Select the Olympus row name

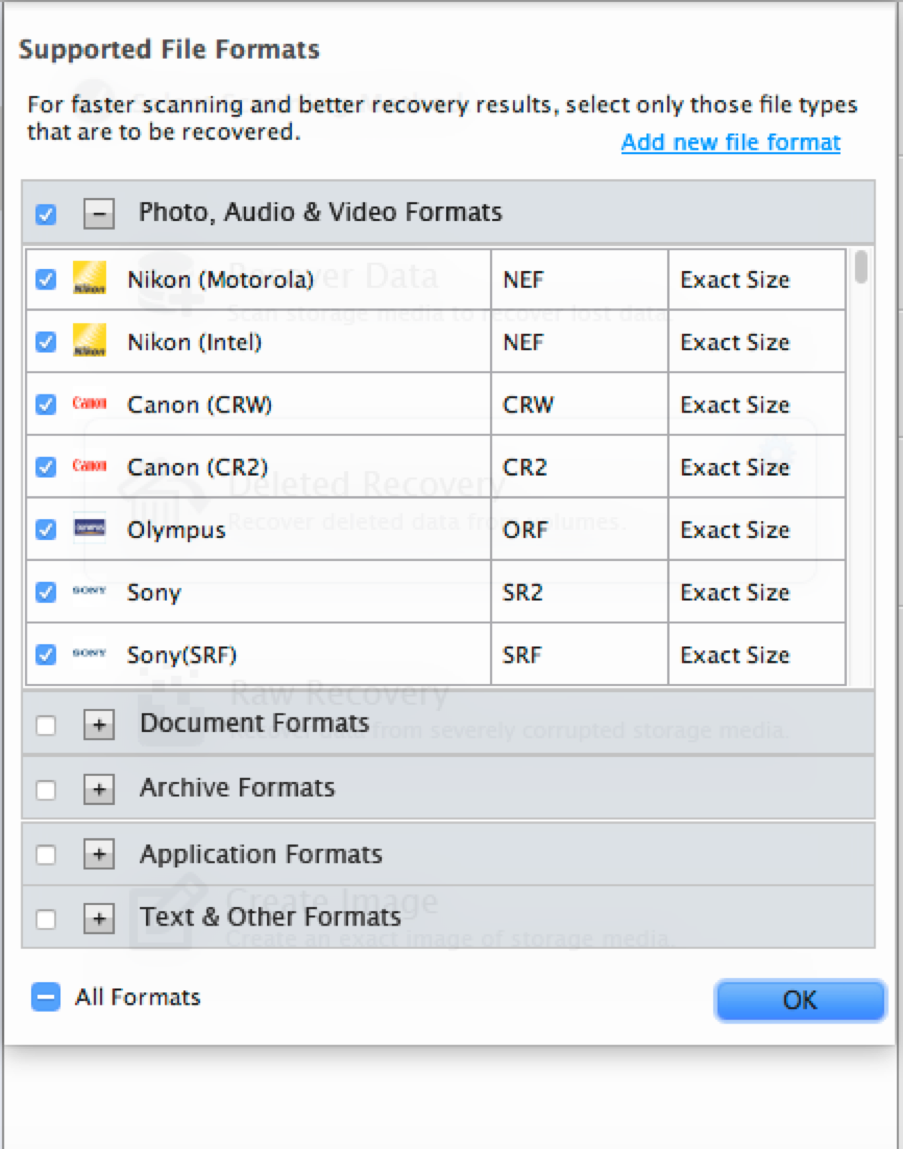point(177,530)
